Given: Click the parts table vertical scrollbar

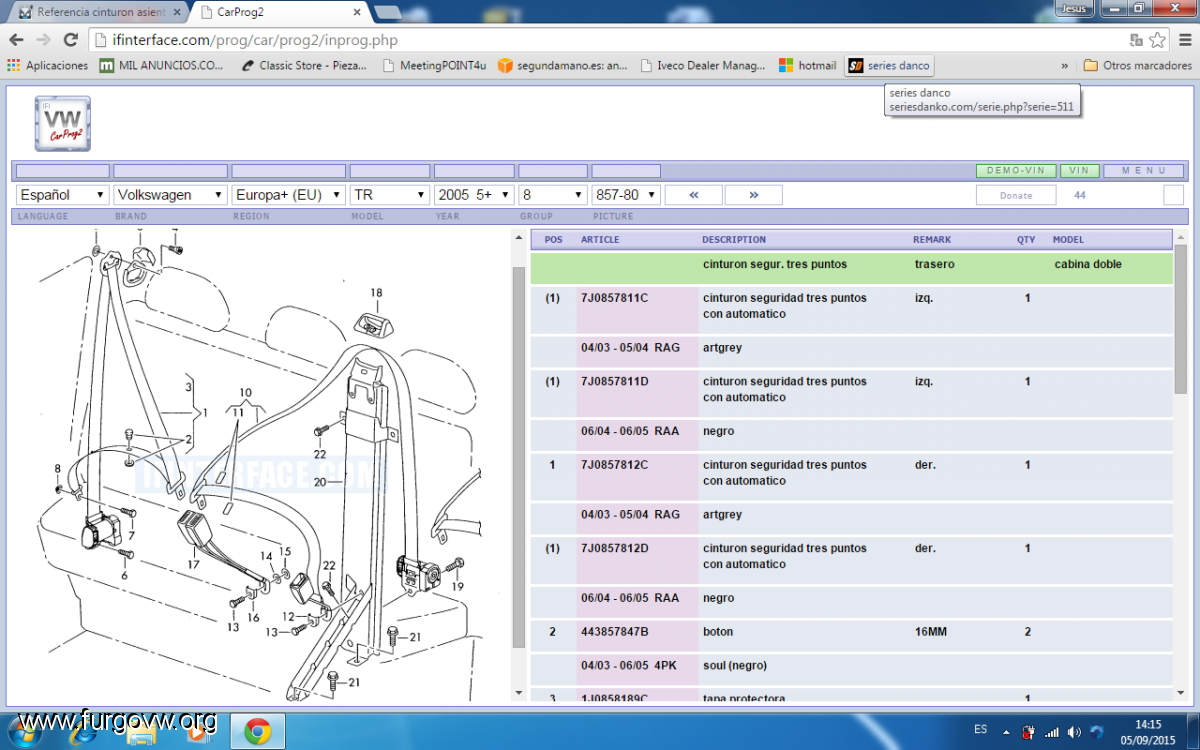Looking at the screenshot, I should (x=1181, y=318).
